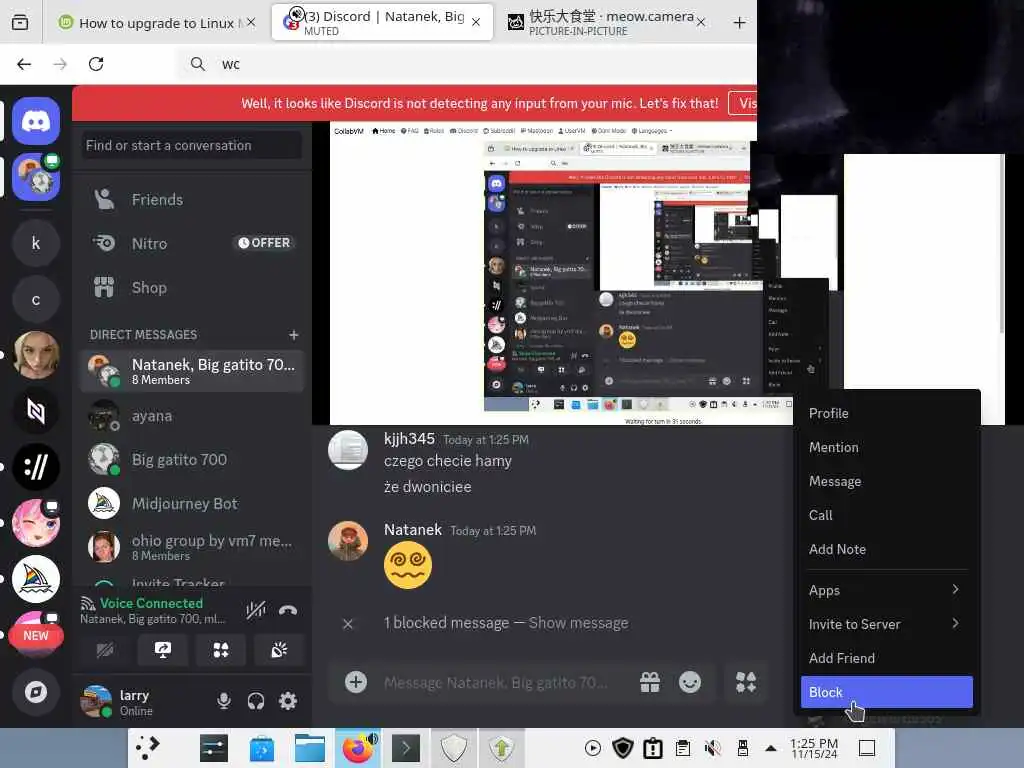
Task: Click the Visit button in red banner
Action: pos(743,103)
